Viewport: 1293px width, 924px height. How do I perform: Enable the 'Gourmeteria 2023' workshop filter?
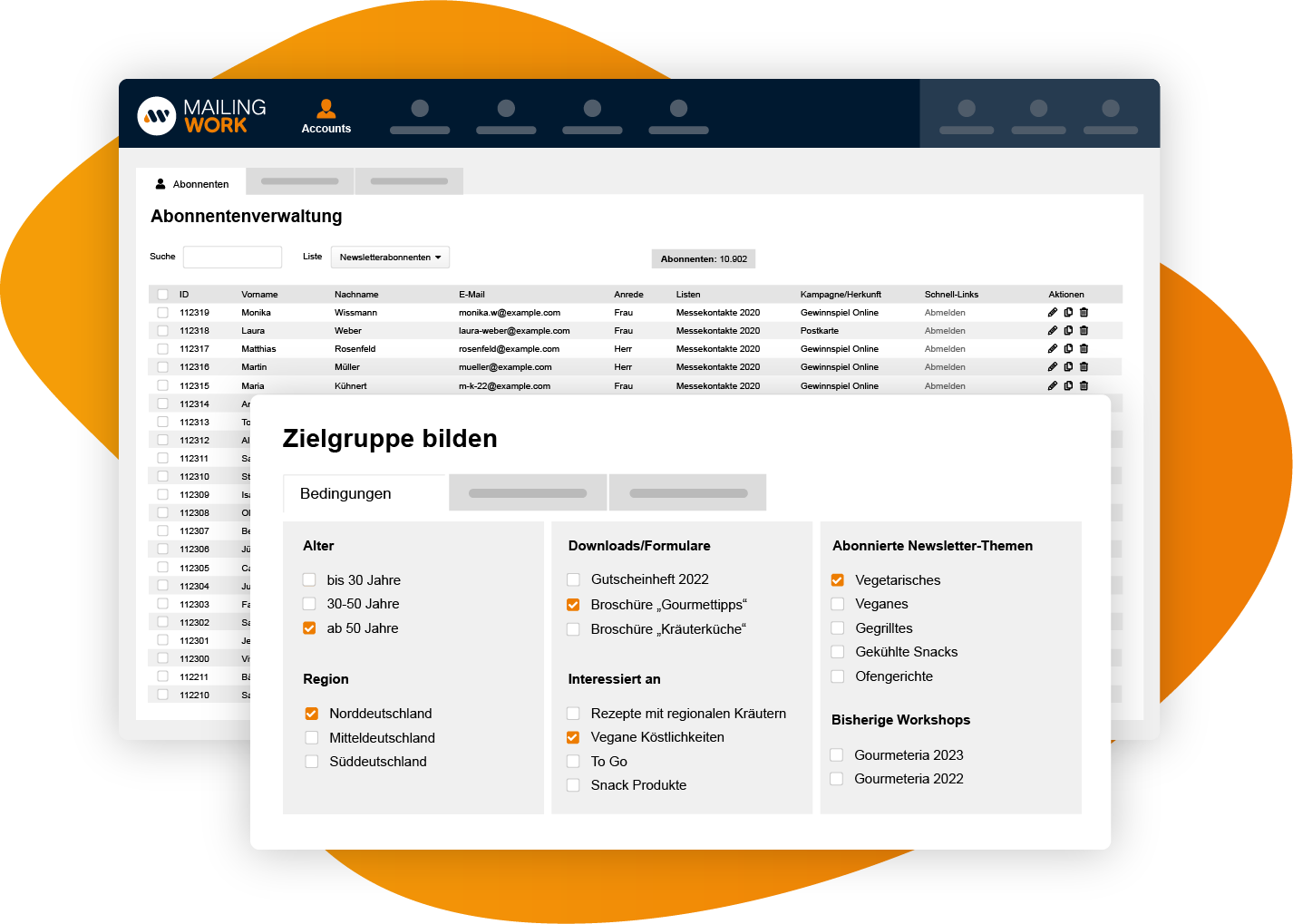[837, 754]
